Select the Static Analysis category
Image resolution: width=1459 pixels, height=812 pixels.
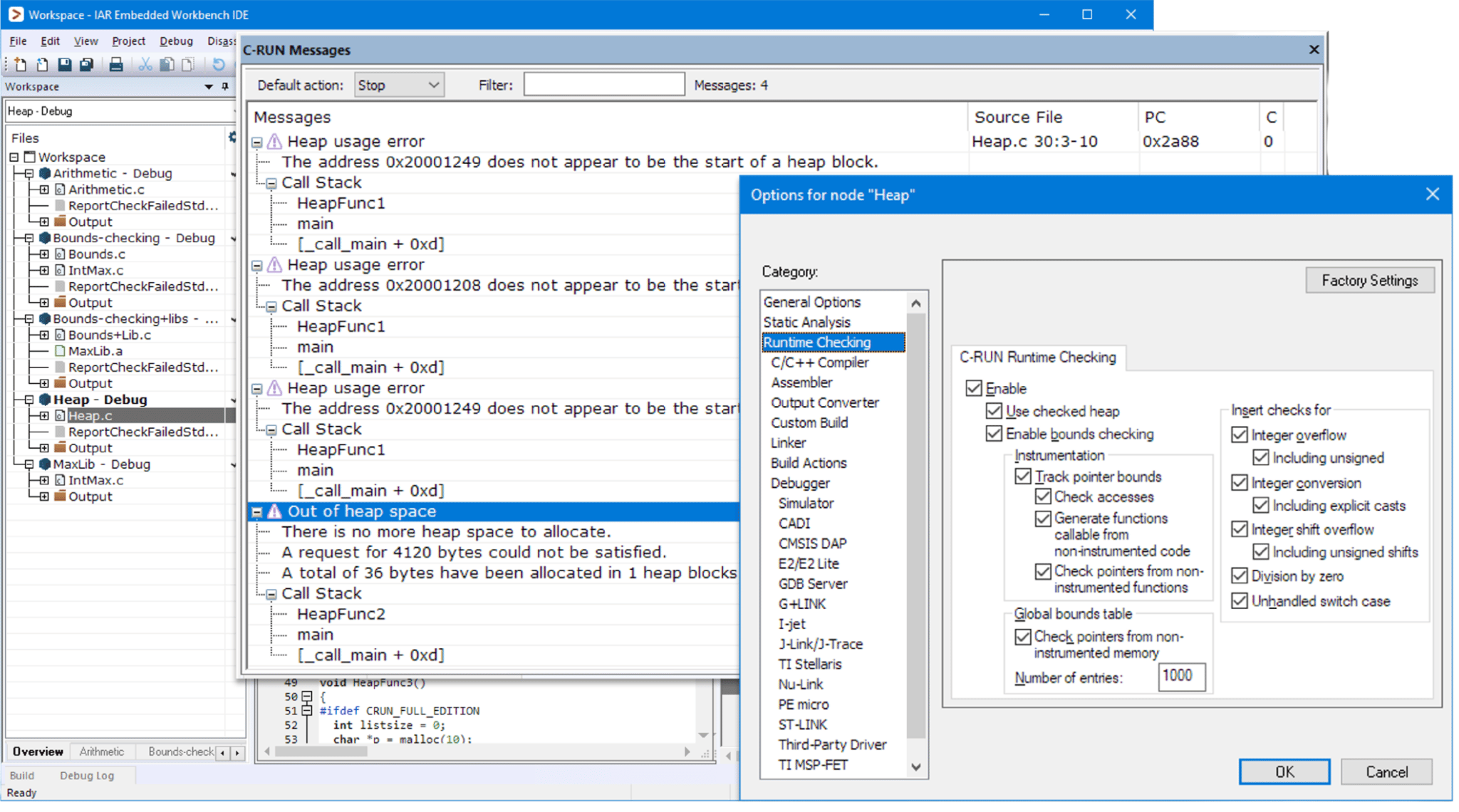coord(806,323)
